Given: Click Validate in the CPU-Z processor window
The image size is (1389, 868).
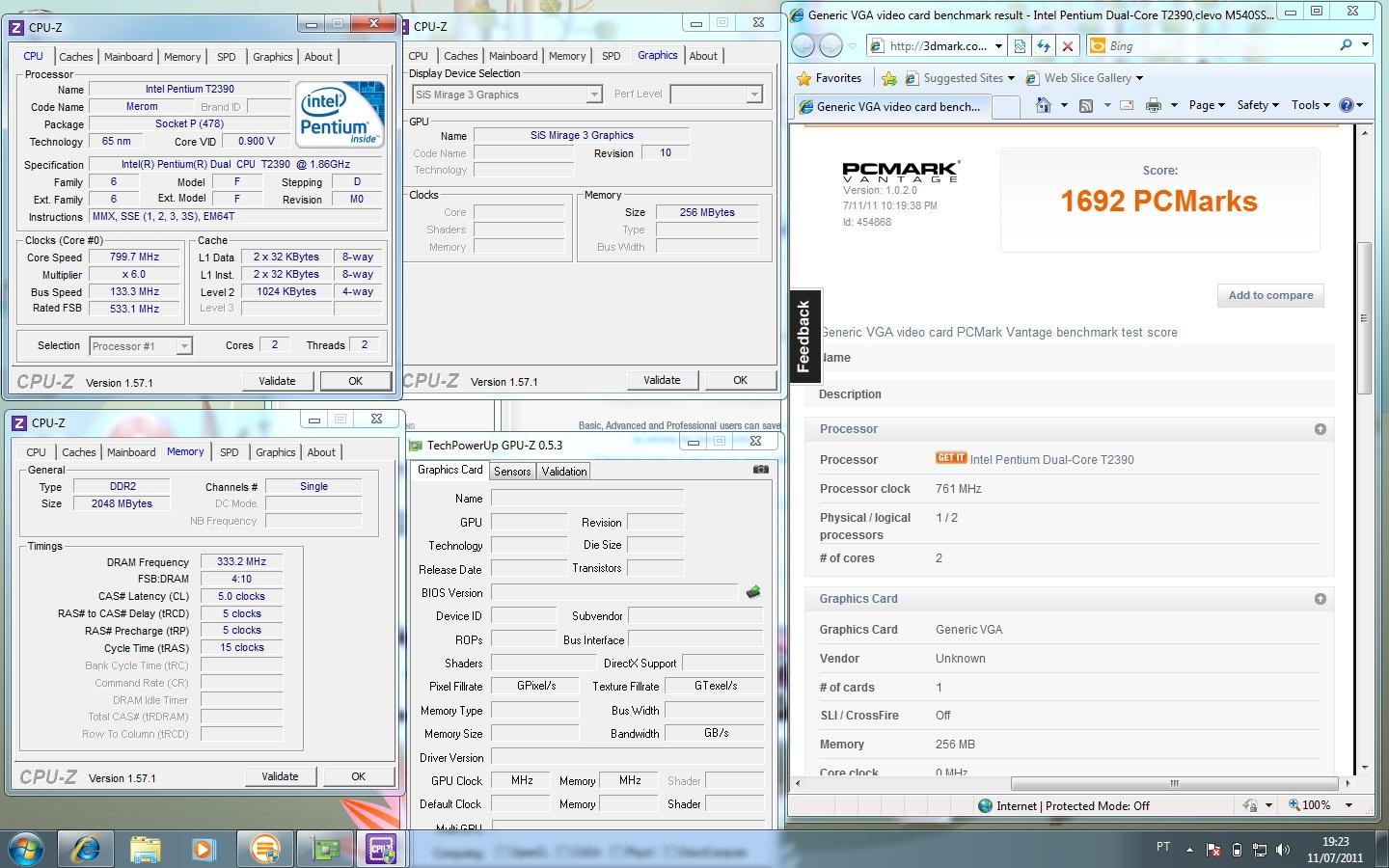Looking at the screenshot, I should point(277,381).
